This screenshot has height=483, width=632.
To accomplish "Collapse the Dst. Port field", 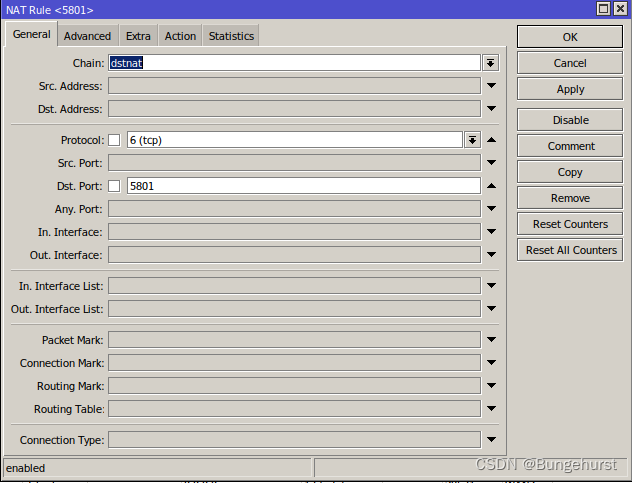I will coord(491,186).
